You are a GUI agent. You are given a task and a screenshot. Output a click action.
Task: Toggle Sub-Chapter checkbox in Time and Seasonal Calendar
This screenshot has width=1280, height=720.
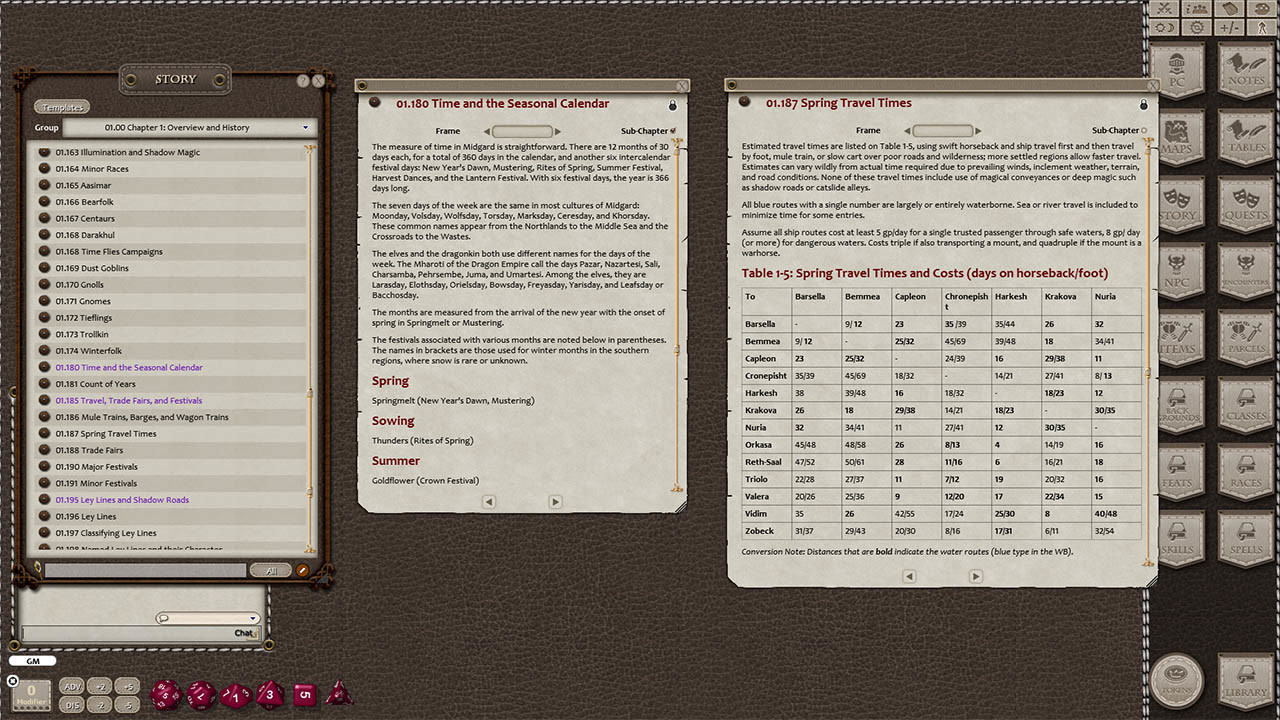(x=673, y=131)
